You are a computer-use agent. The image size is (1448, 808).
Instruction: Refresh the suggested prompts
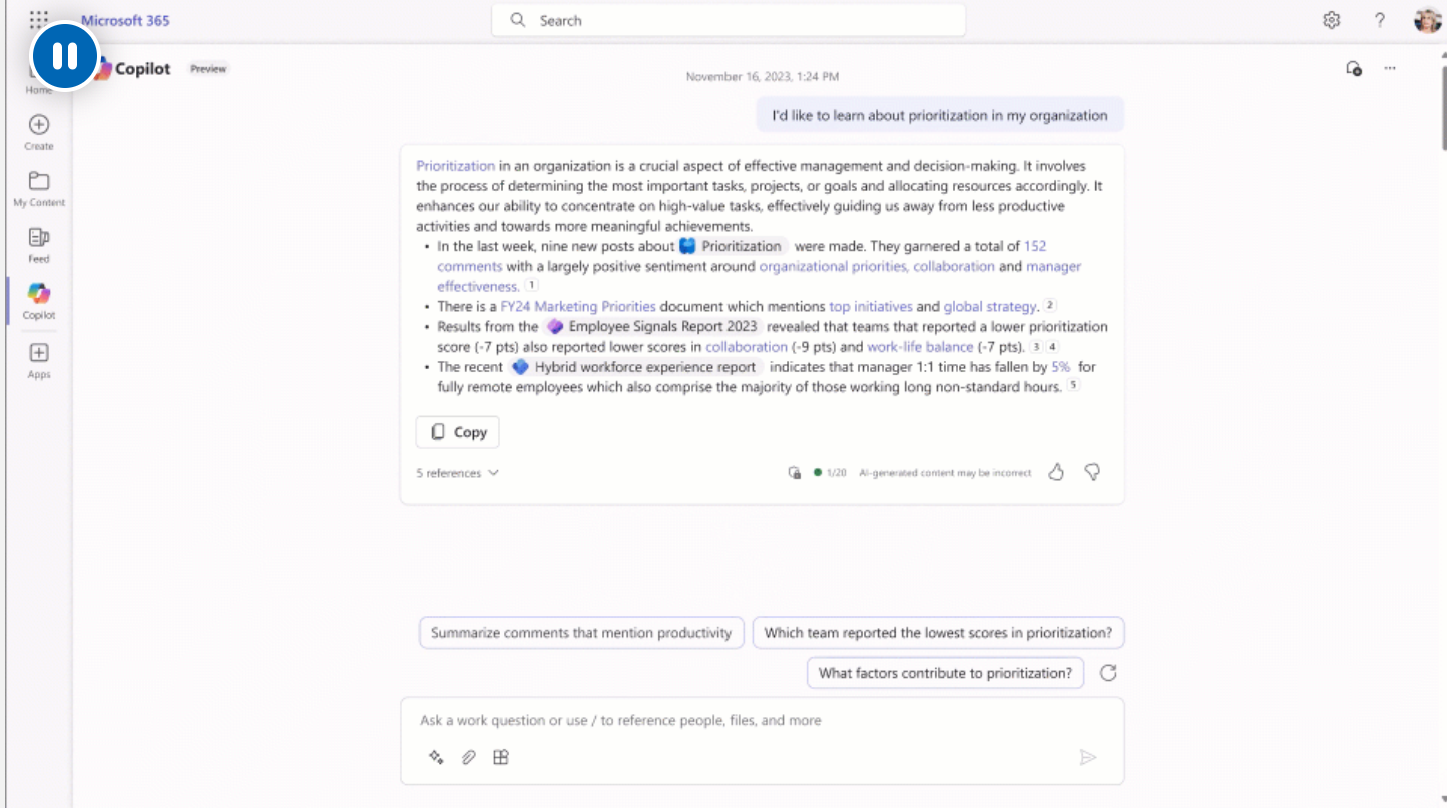tap(1108, 673)
